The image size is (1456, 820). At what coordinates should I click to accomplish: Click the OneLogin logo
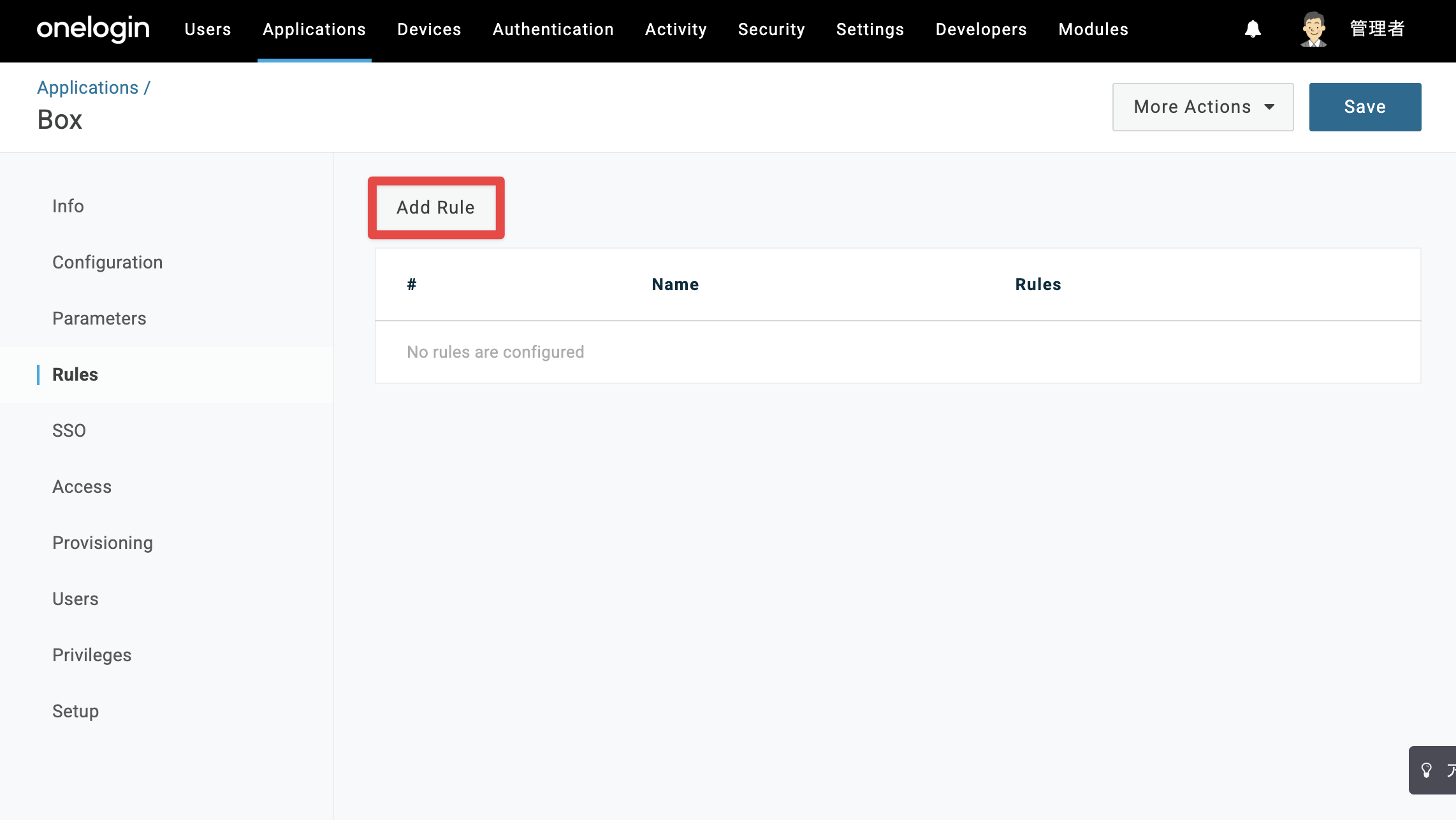click(93, 29)
